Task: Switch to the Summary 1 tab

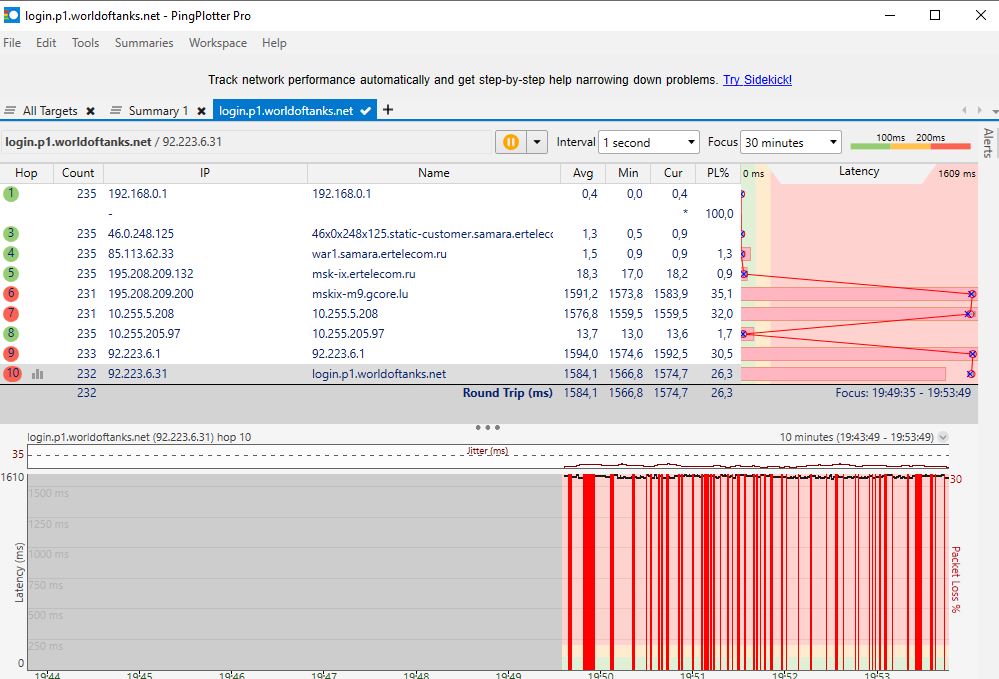Action: (x=158, y=111)
